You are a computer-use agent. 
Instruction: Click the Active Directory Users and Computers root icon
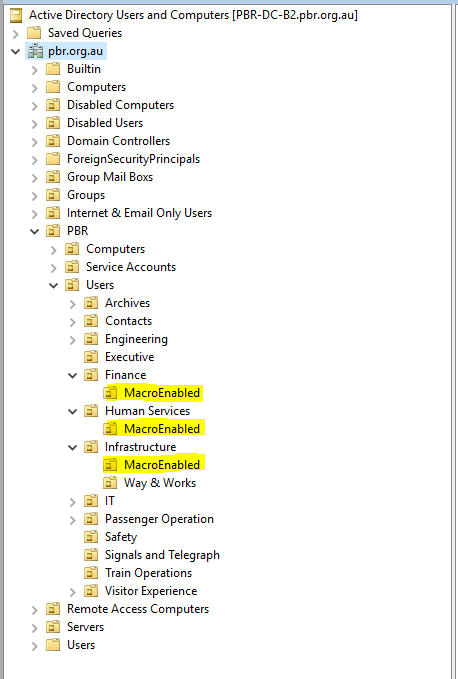pos(16,15)
